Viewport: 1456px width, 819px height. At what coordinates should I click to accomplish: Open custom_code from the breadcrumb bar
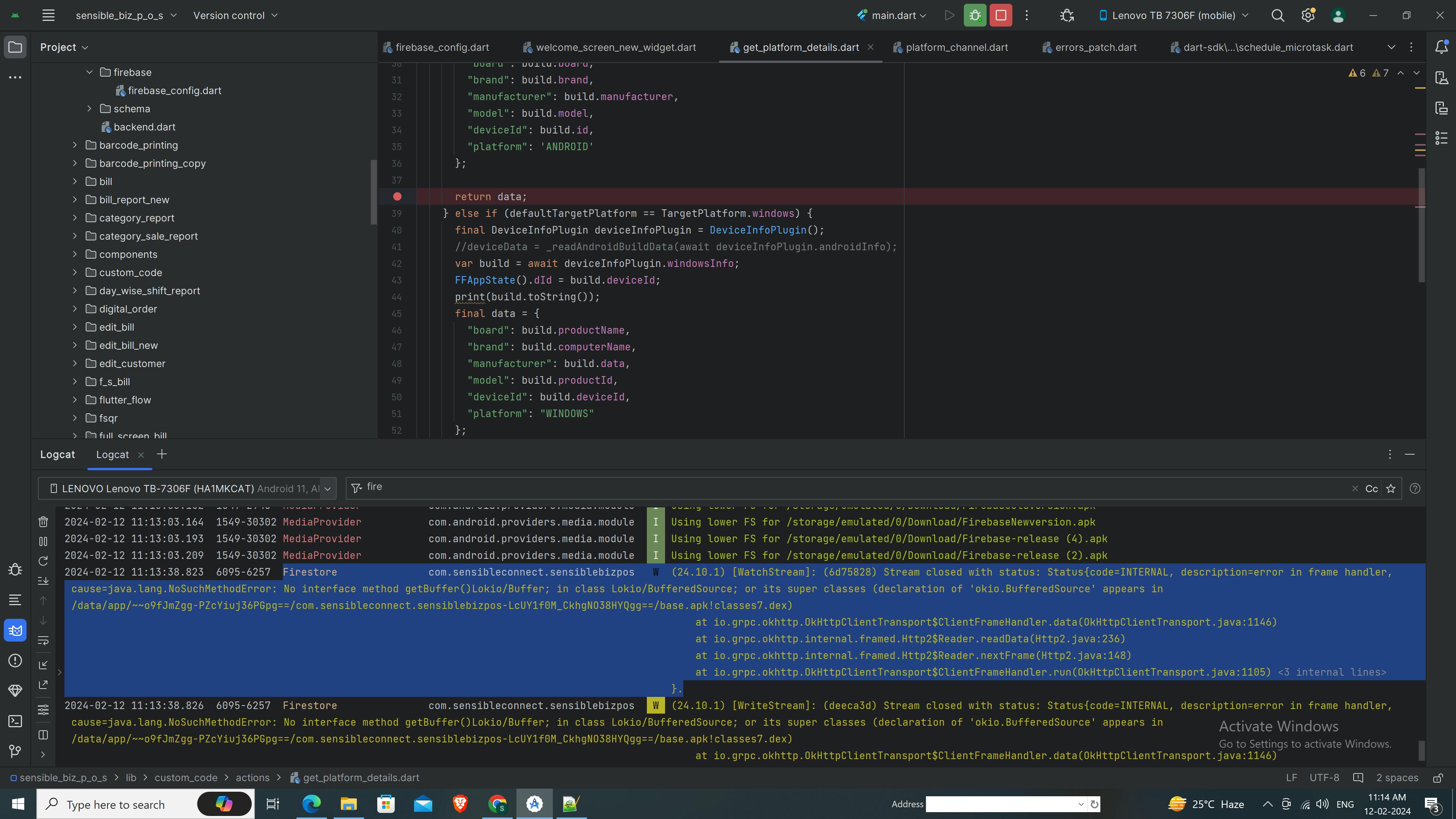coord(186,777)
